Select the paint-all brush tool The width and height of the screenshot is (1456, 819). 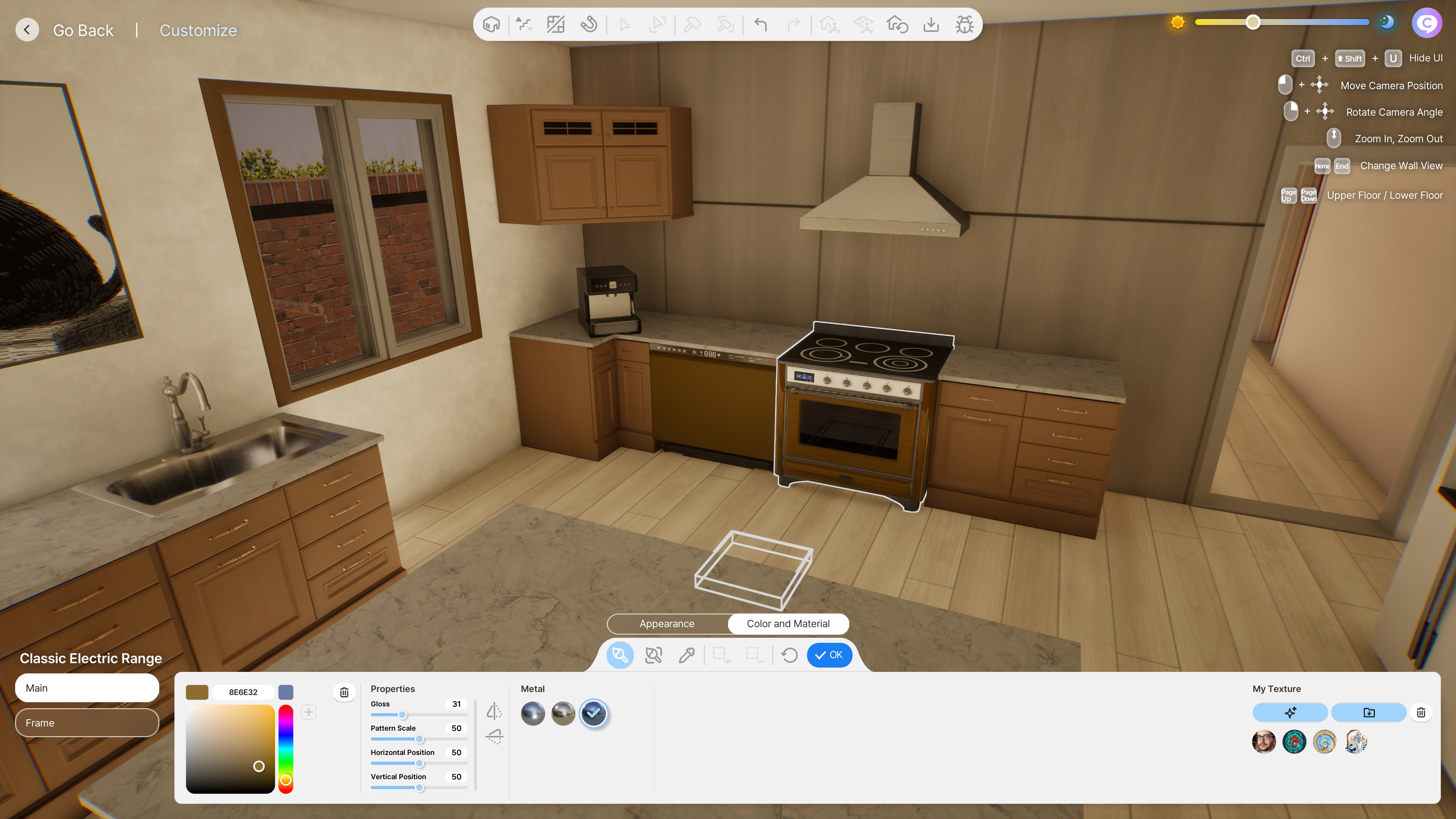tap(653, 655)
